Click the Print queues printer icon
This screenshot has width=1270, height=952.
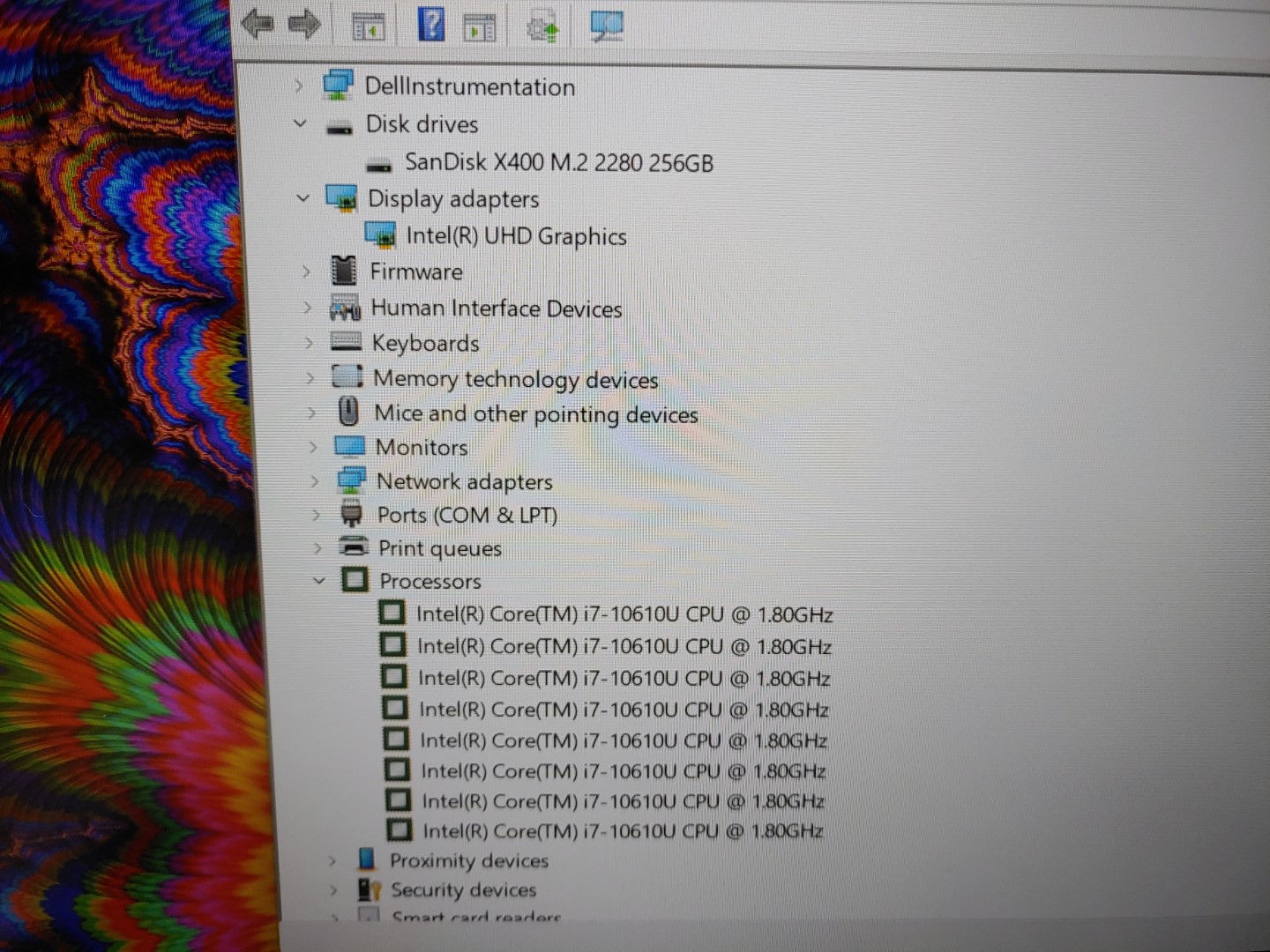point(354,547)
